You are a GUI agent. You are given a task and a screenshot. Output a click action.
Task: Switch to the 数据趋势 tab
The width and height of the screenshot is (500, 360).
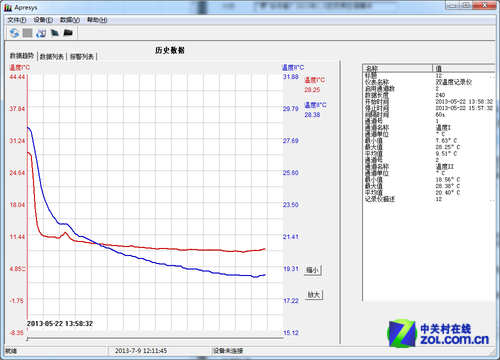(22, 56)
